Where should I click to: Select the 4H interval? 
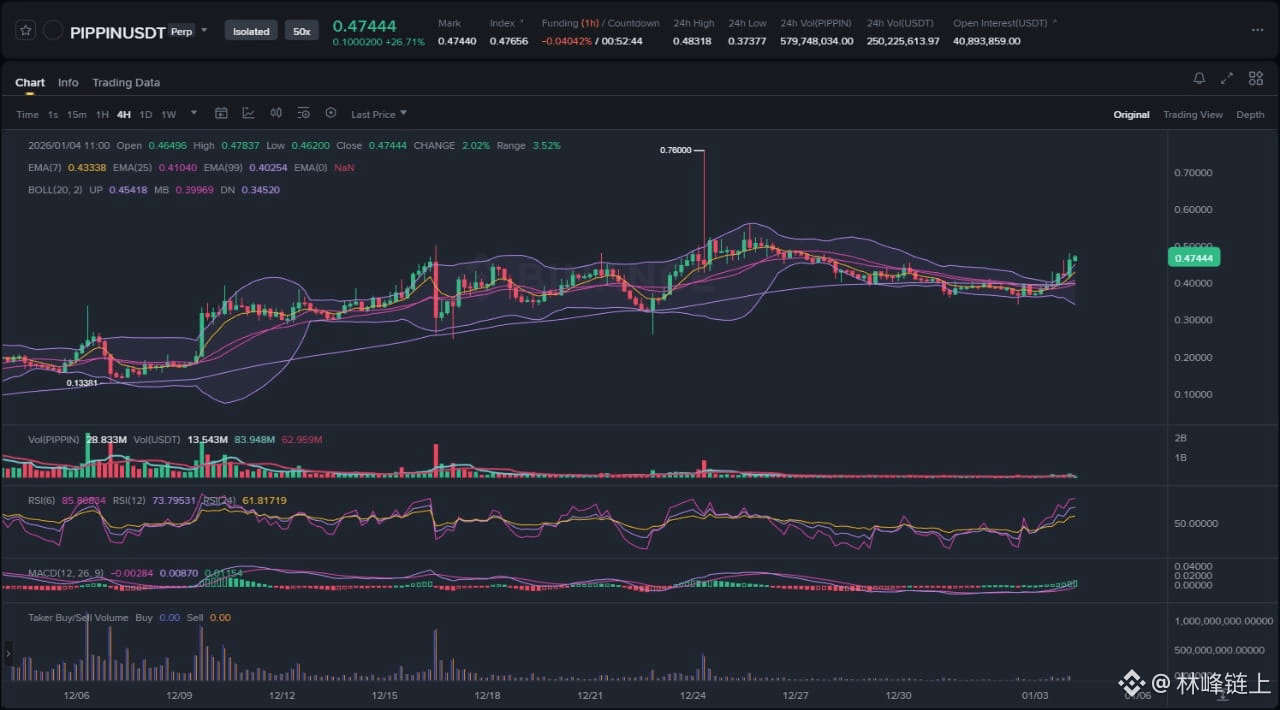click(124, 114)
